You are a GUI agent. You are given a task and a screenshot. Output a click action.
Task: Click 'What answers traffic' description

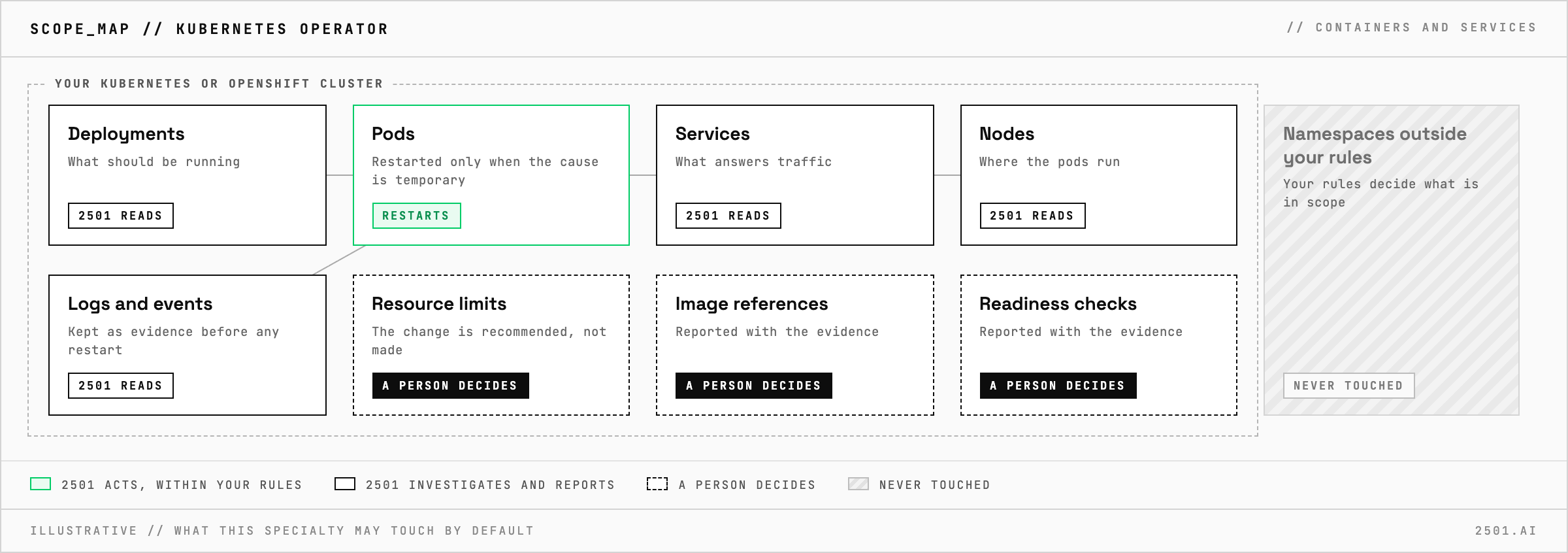753,161
